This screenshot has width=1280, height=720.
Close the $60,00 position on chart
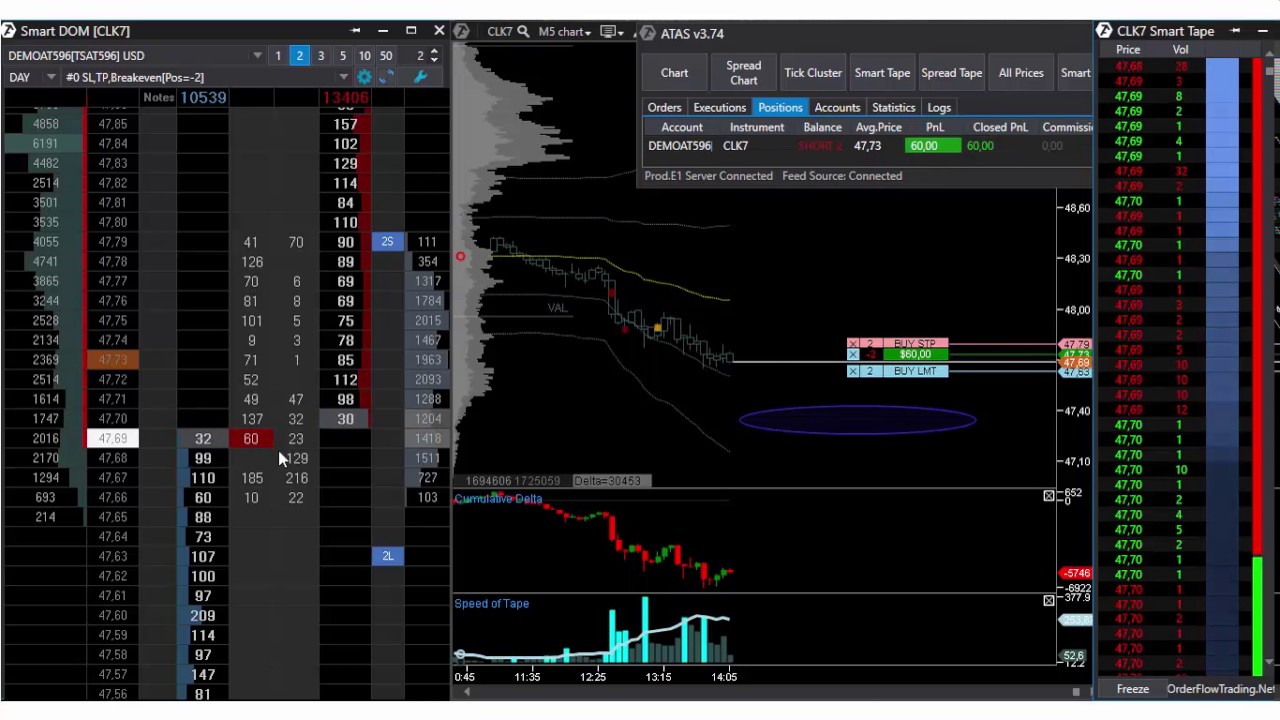click(x=853, y=354)
